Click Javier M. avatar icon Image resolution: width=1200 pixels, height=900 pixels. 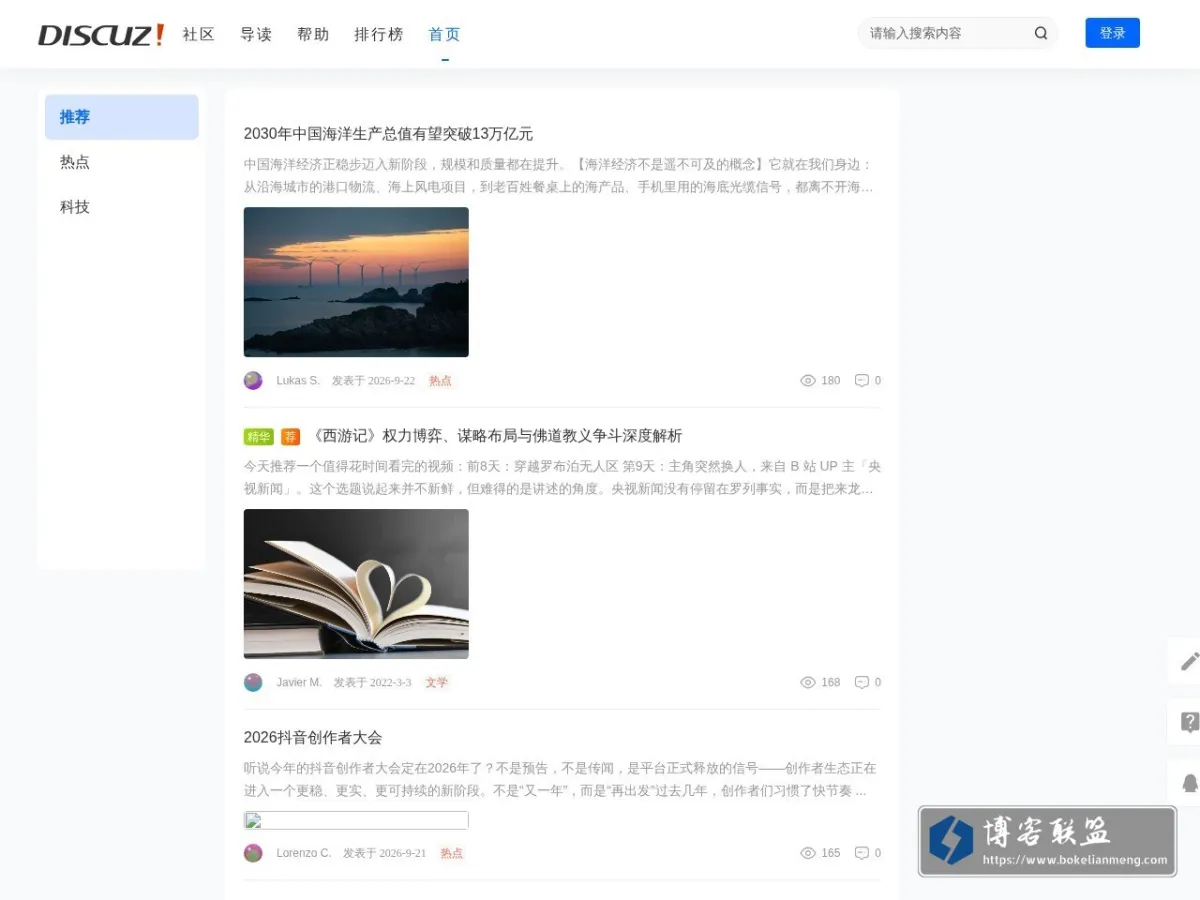click(253, 682)
